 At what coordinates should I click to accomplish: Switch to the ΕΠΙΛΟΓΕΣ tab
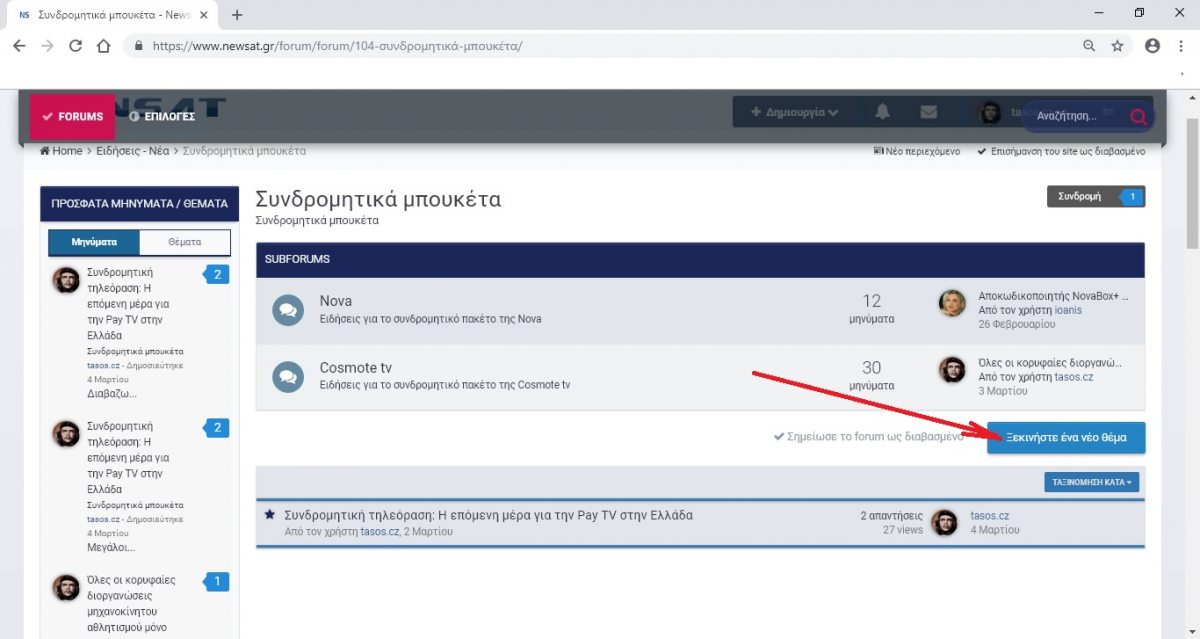point(162,116)
